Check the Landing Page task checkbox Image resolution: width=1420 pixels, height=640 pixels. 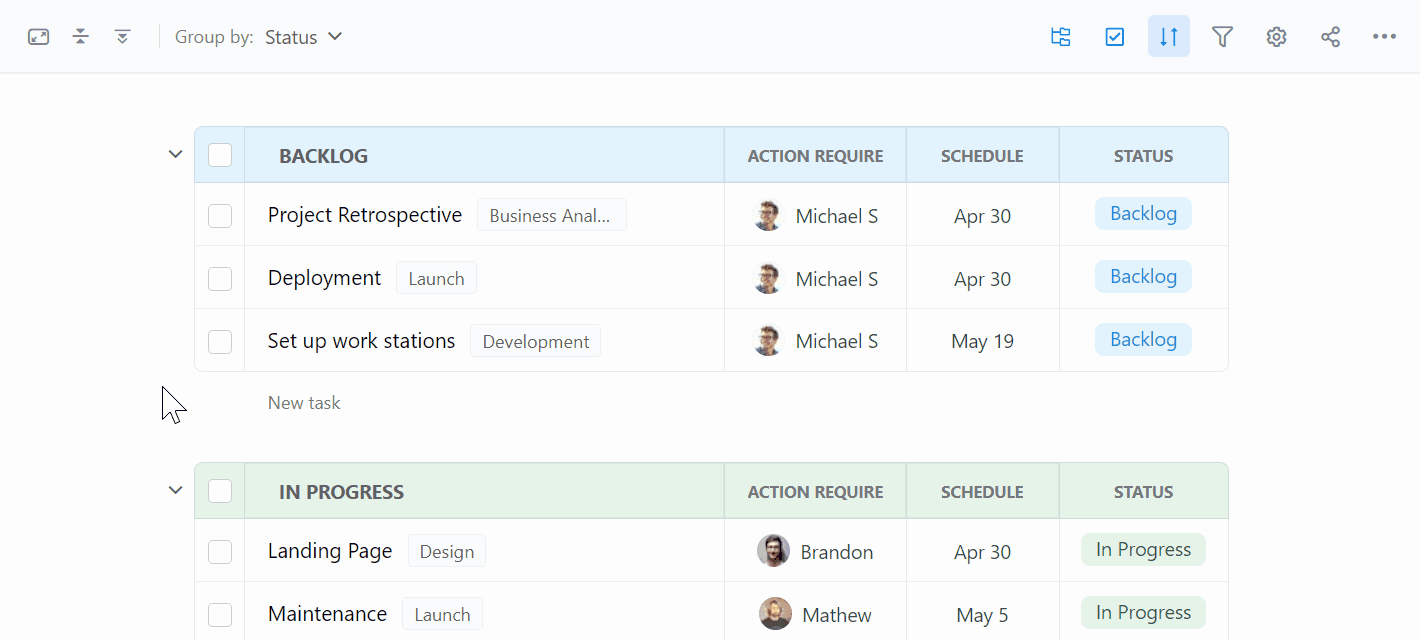click(220, 552)
